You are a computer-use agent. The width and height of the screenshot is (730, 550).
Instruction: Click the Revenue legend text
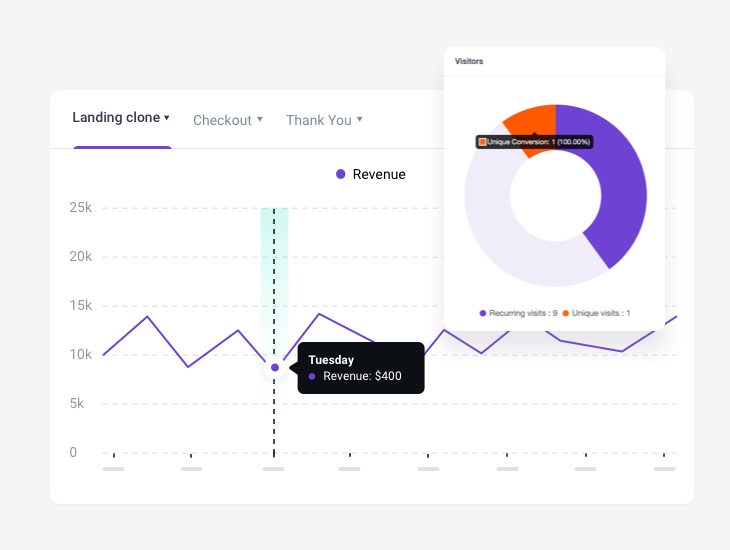379,174
